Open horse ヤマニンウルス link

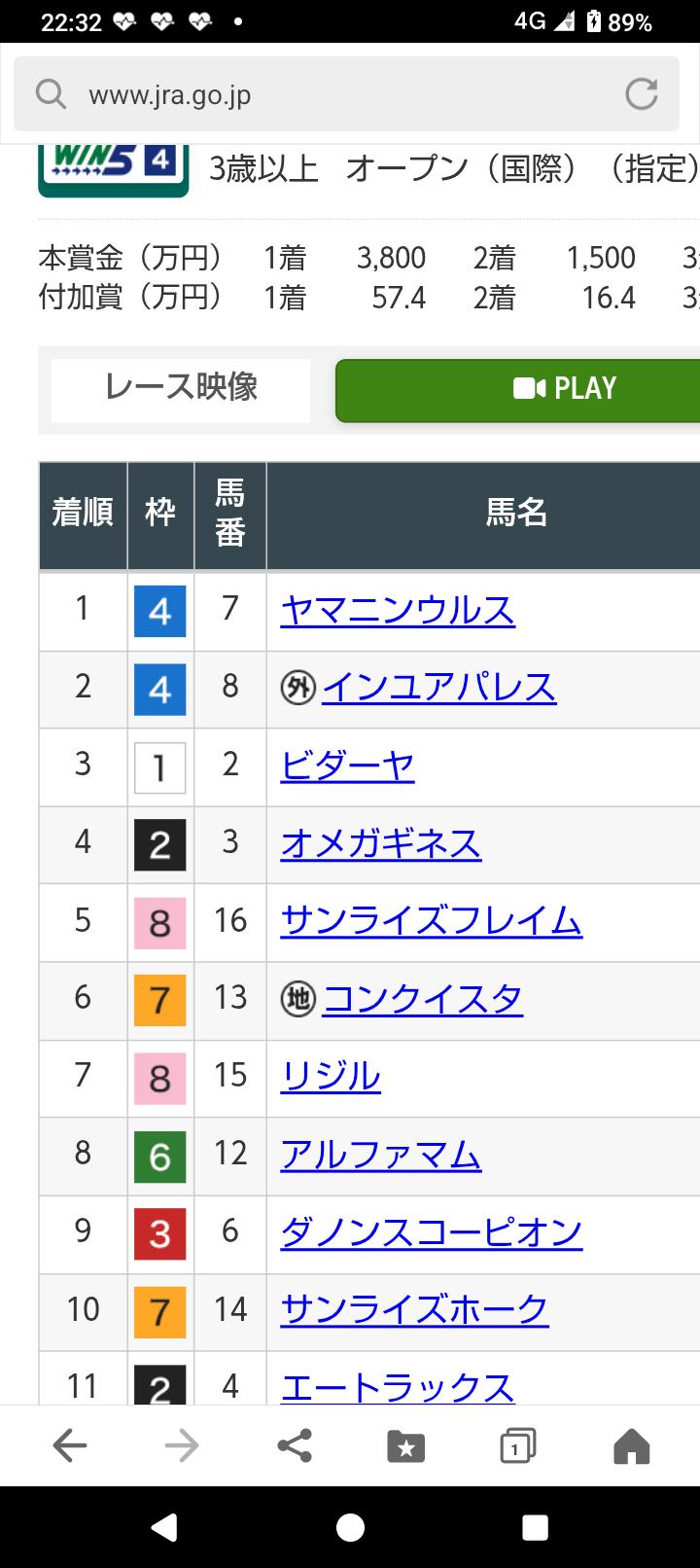point(398,610)
